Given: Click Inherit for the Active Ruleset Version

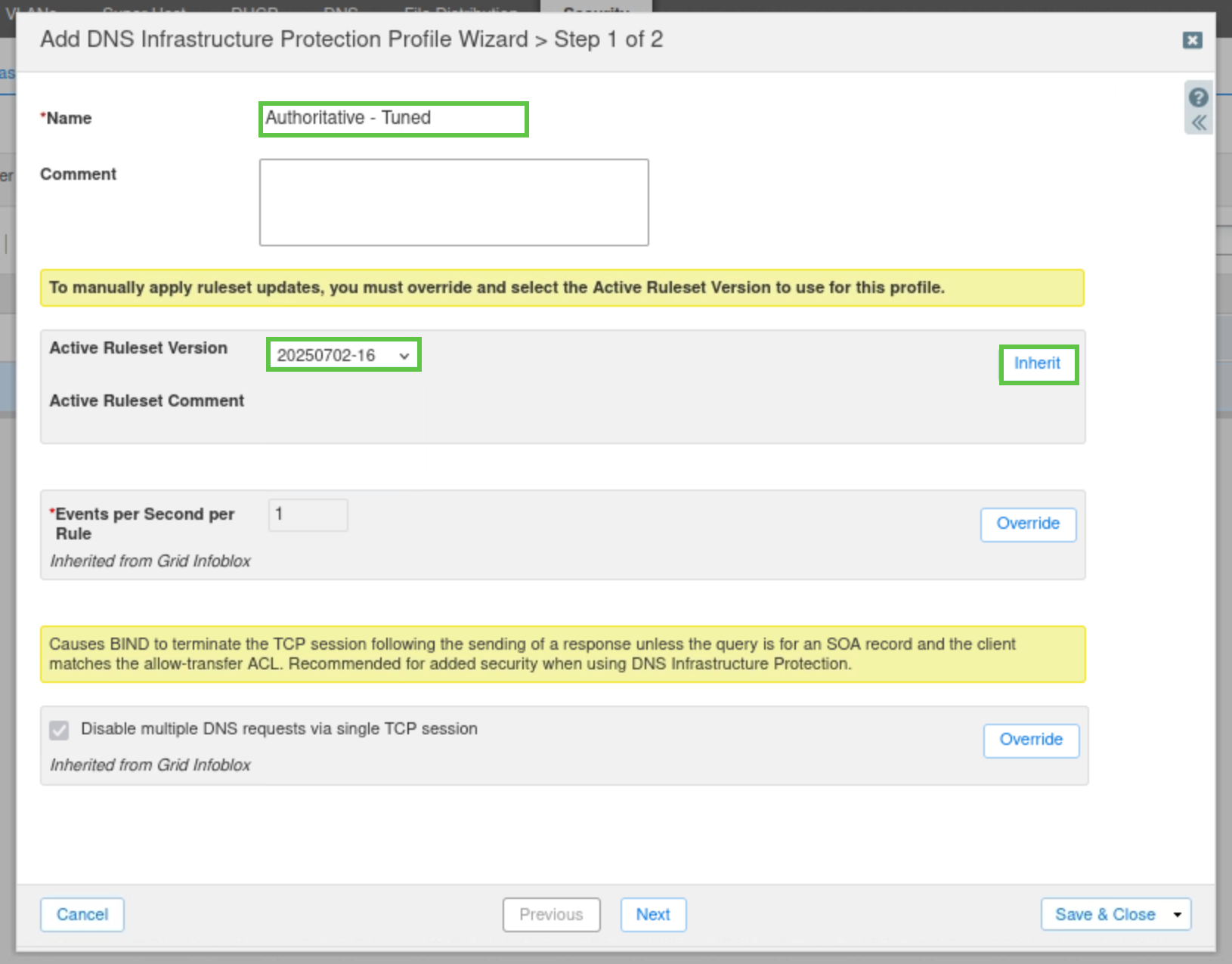Looking at the screenshot, I should point(1038,364).
